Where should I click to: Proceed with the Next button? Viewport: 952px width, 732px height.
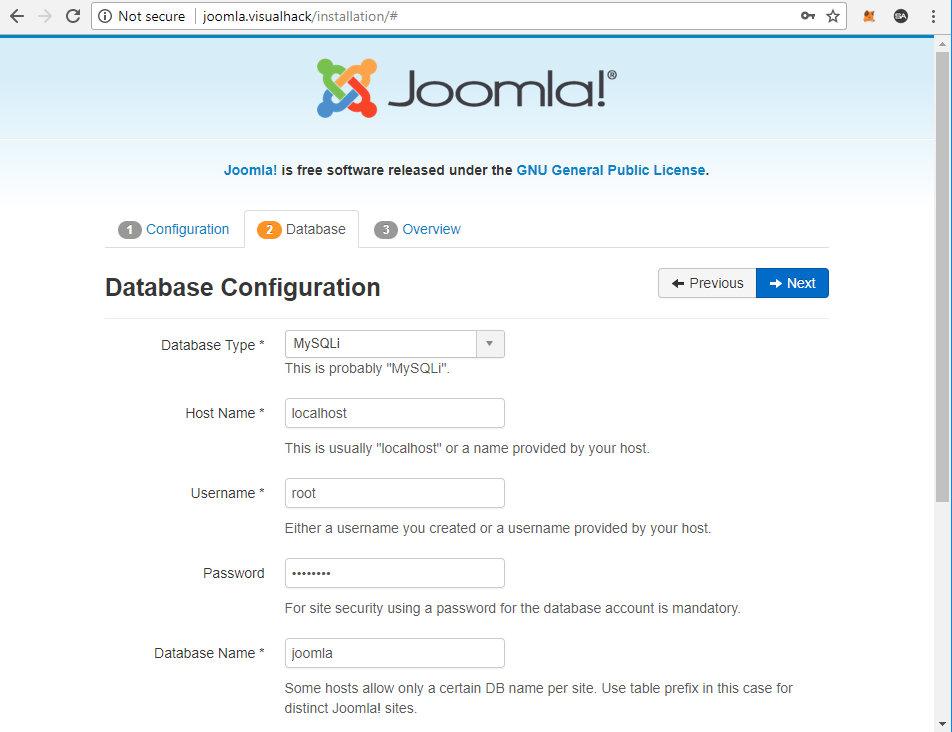[x=792, y=283]
